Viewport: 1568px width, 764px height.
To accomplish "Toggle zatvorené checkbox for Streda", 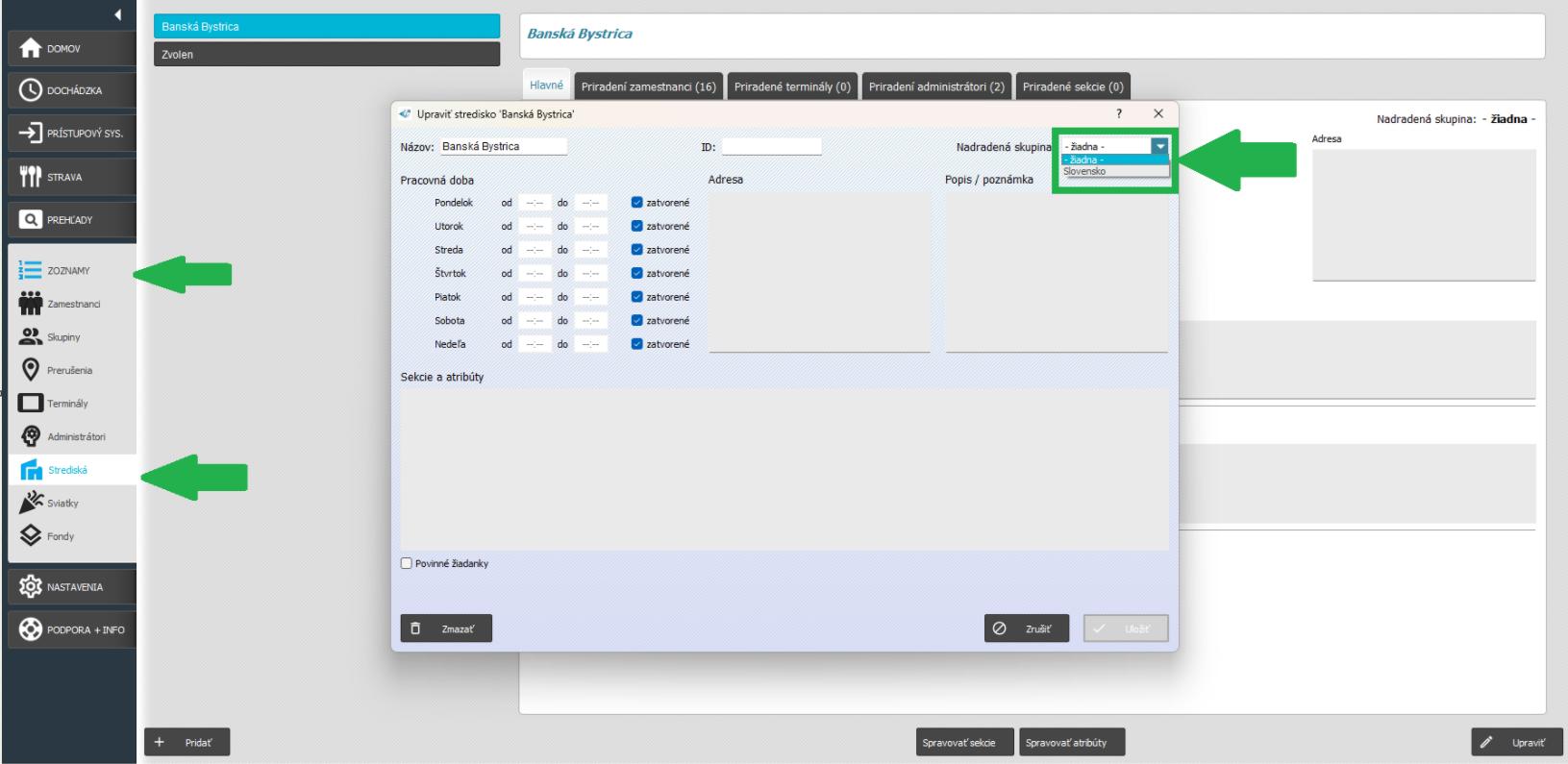I will [x=637, y=250].
